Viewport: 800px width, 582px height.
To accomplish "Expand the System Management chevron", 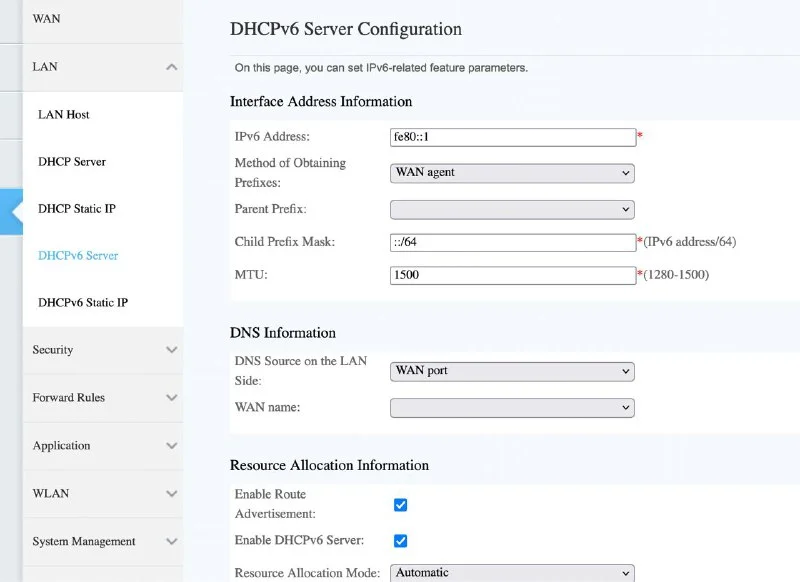I will tap(171, 542).
